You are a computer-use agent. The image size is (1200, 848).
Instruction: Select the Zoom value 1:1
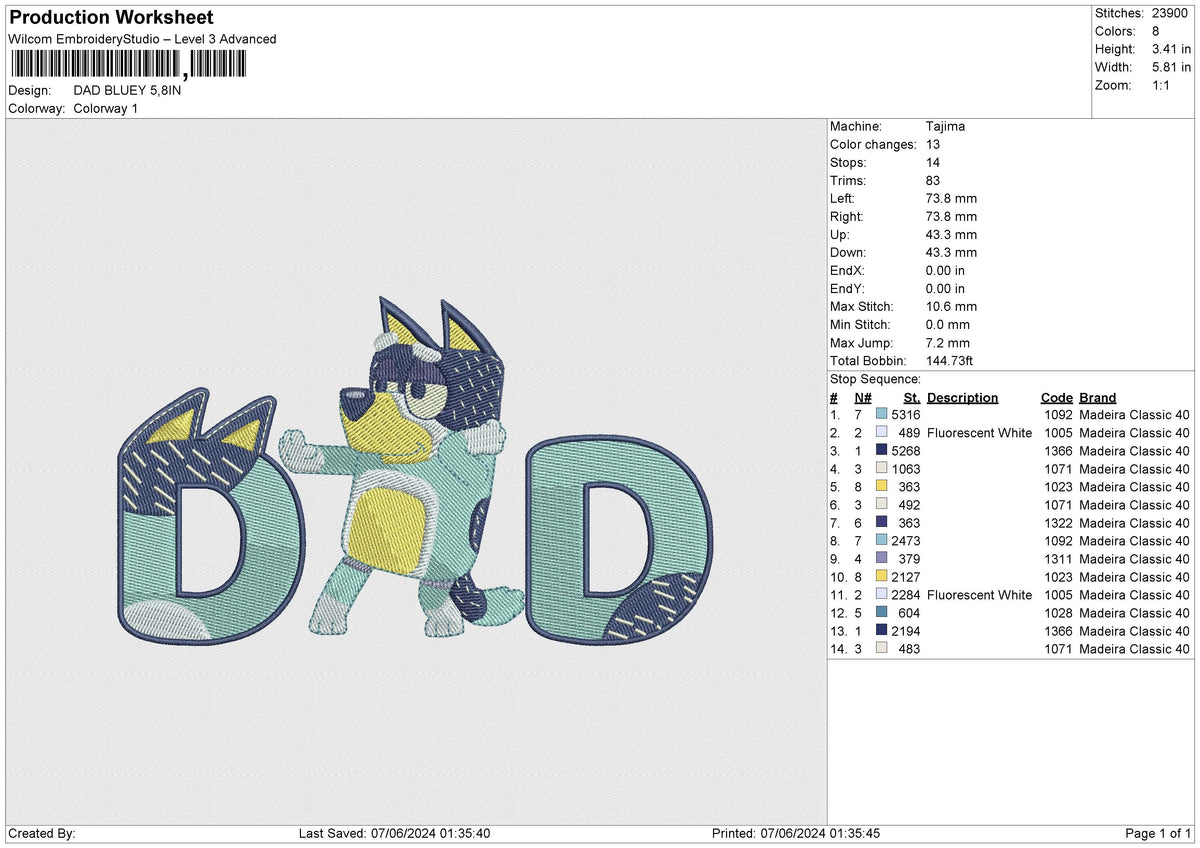coord(1162,85)
